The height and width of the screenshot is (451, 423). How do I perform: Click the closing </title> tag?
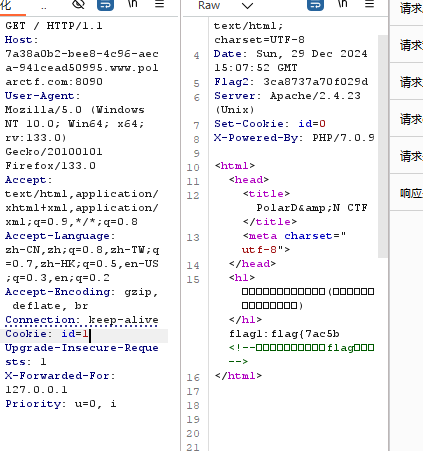click(x=270, y=222)
